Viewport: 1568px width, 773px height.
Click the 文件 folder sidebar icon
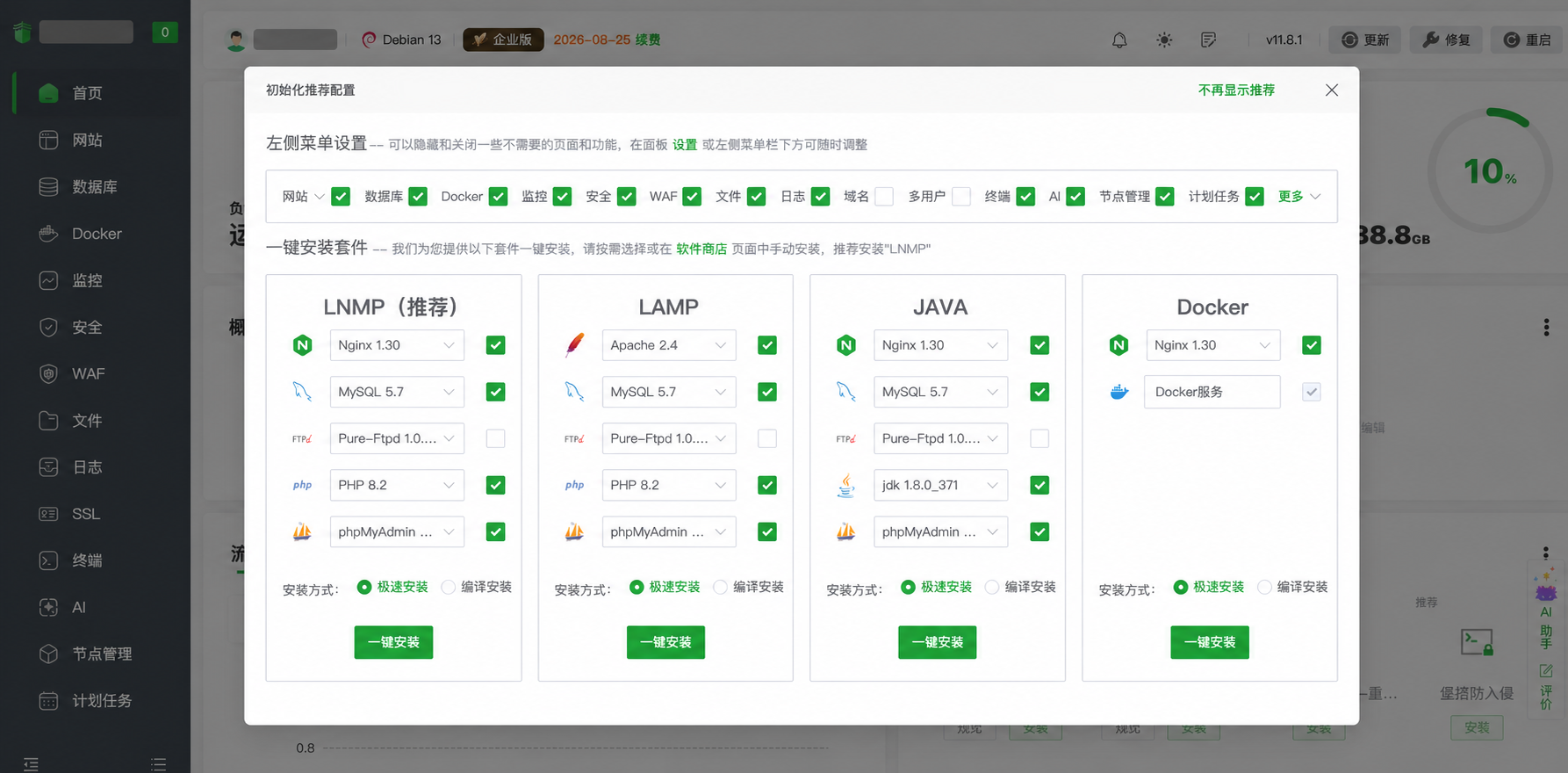click(48, 420)
